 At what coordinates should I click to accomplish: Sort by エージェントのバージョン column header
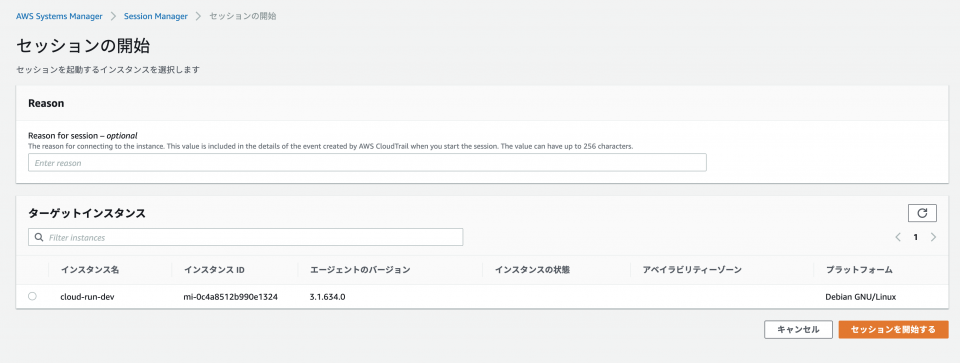pos(360,270)
